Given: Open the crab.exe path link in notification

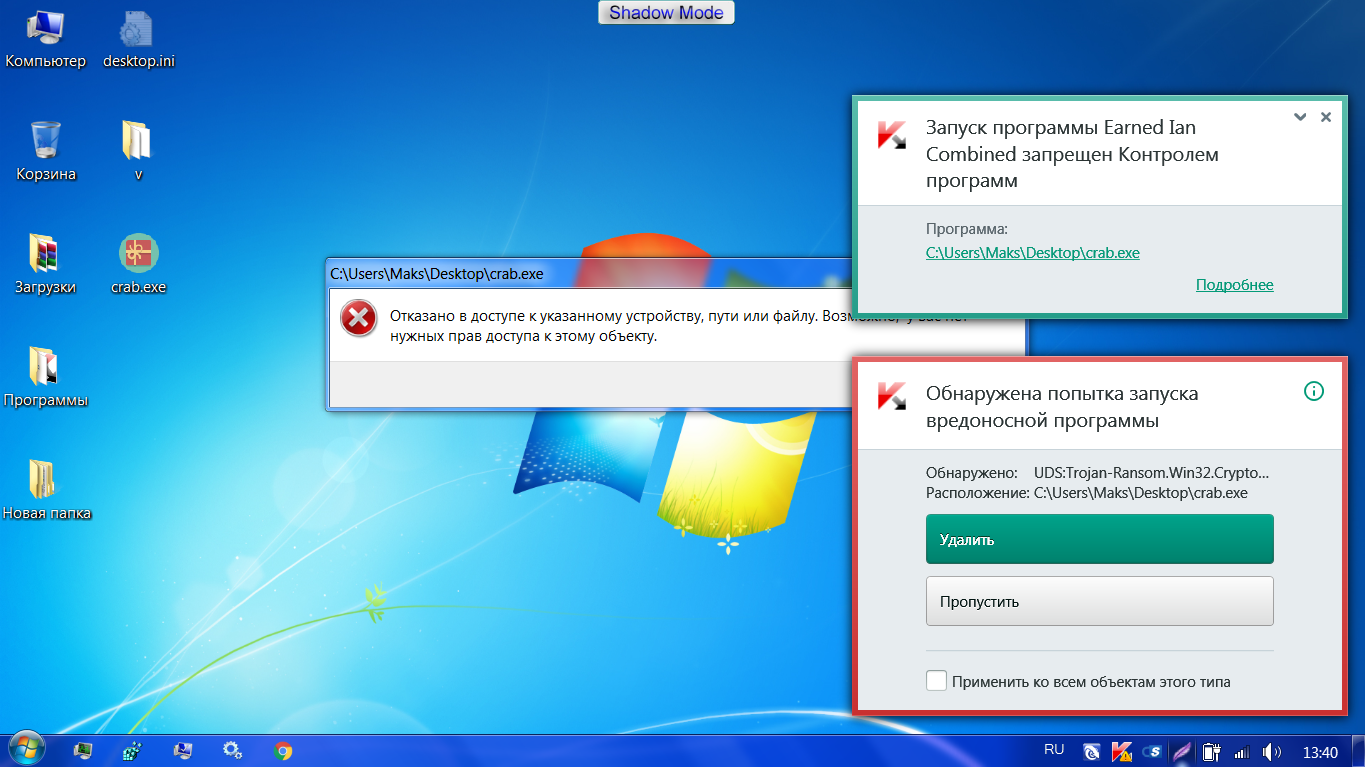Looking at the screenshot, I should click(1033, 253).
